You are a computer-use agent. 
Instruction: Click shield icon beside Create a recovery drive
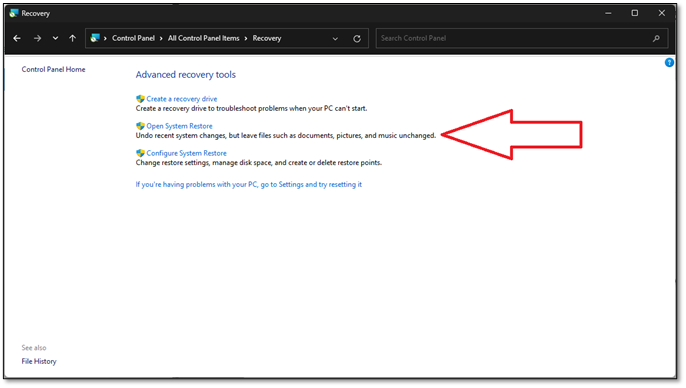[x=140, y=99]
